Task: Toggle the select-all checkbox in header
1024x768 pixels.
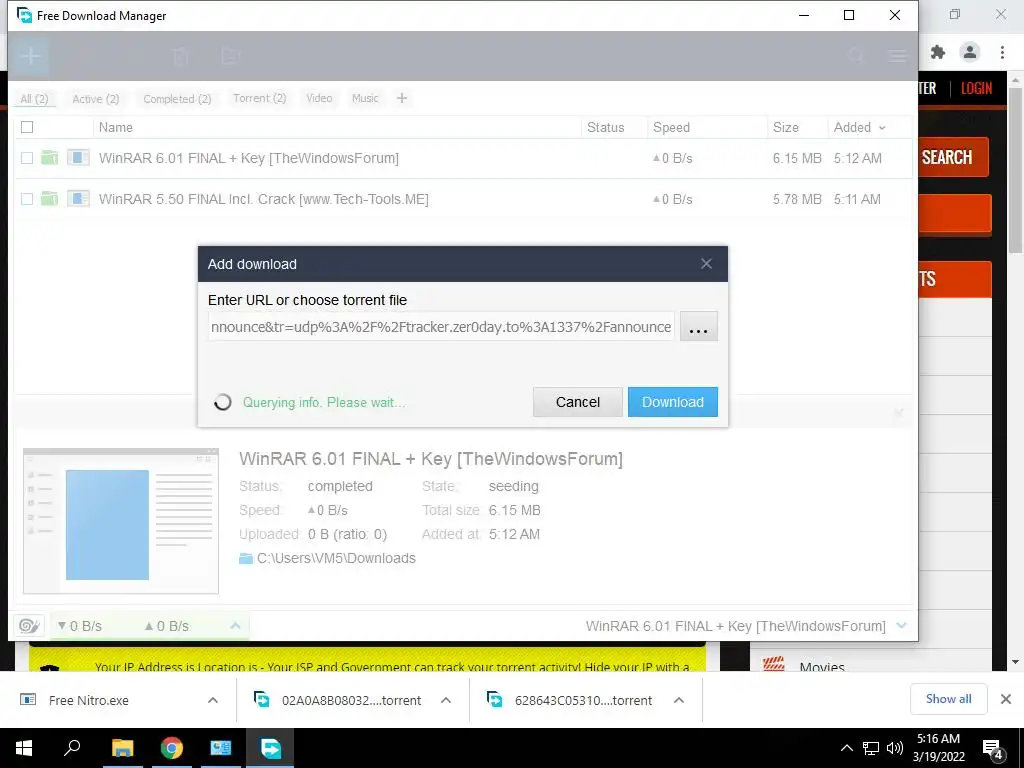Action: pos(27,127)
